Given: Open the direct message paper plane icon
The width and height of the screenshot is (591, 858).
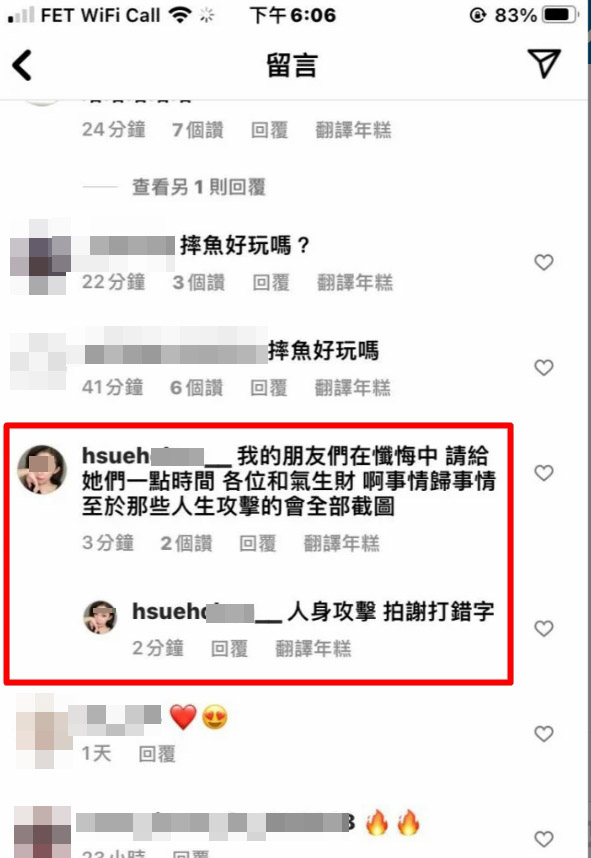Looking at the screenshot, I should (543, 63).
